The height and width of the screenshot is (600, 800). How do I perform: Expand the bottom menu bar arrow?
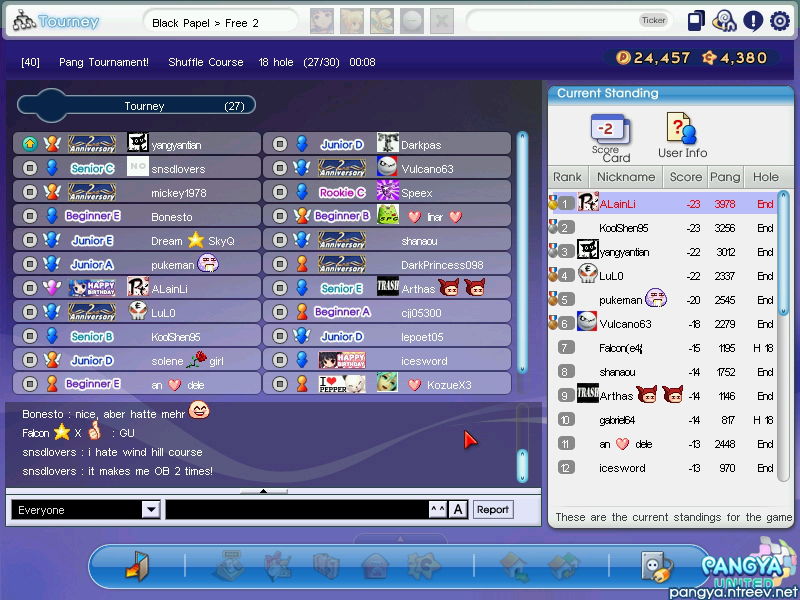click(x=400, y=539)
